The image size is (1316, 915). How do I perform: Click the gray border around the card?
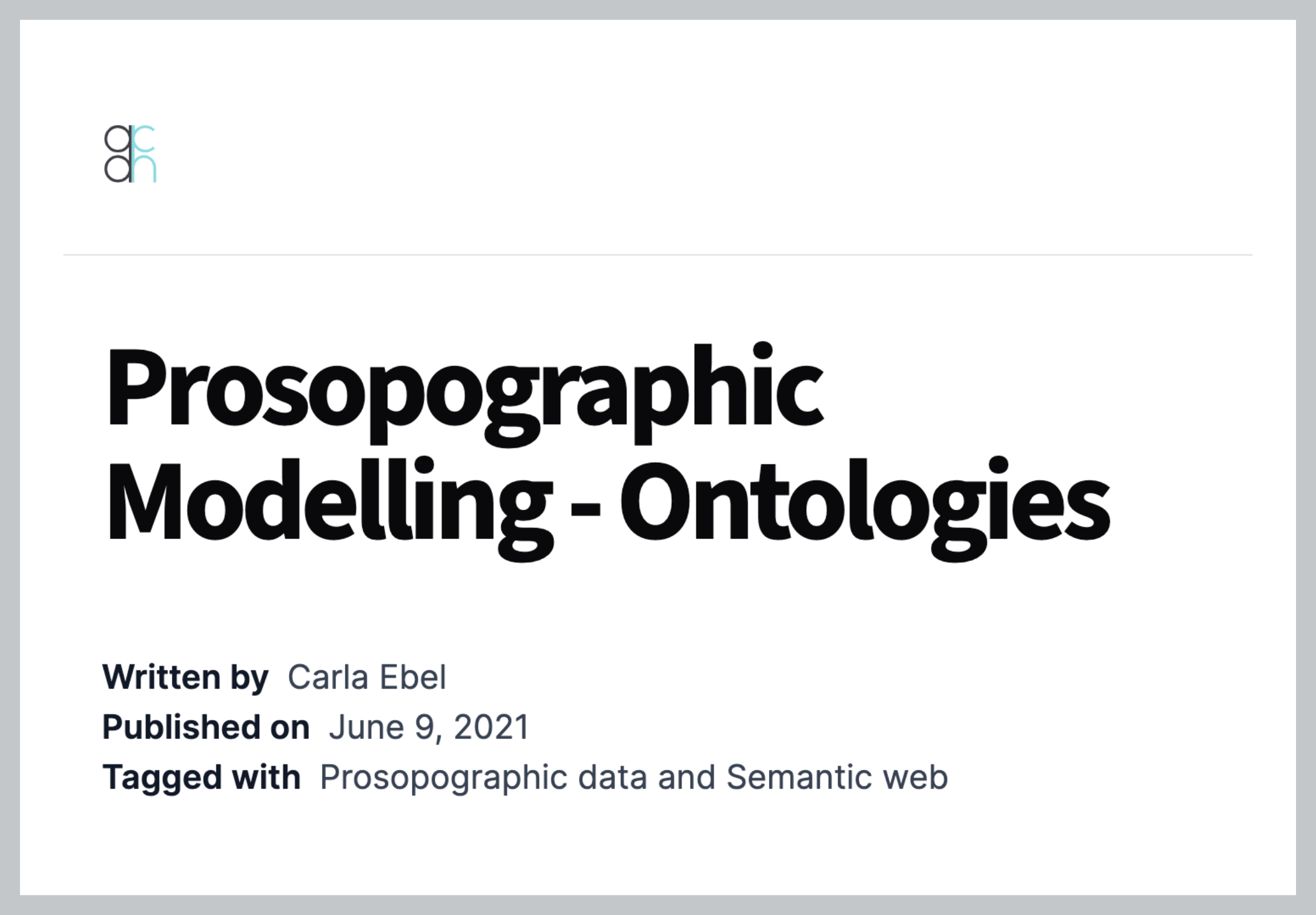(x=658, y=10)
